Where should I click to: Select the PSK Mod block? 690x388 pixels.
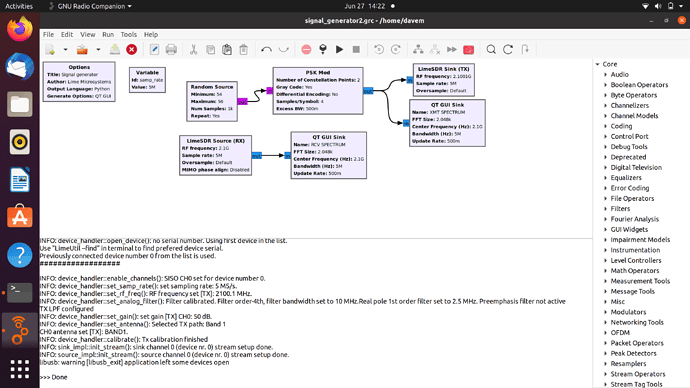coord(318,91)
